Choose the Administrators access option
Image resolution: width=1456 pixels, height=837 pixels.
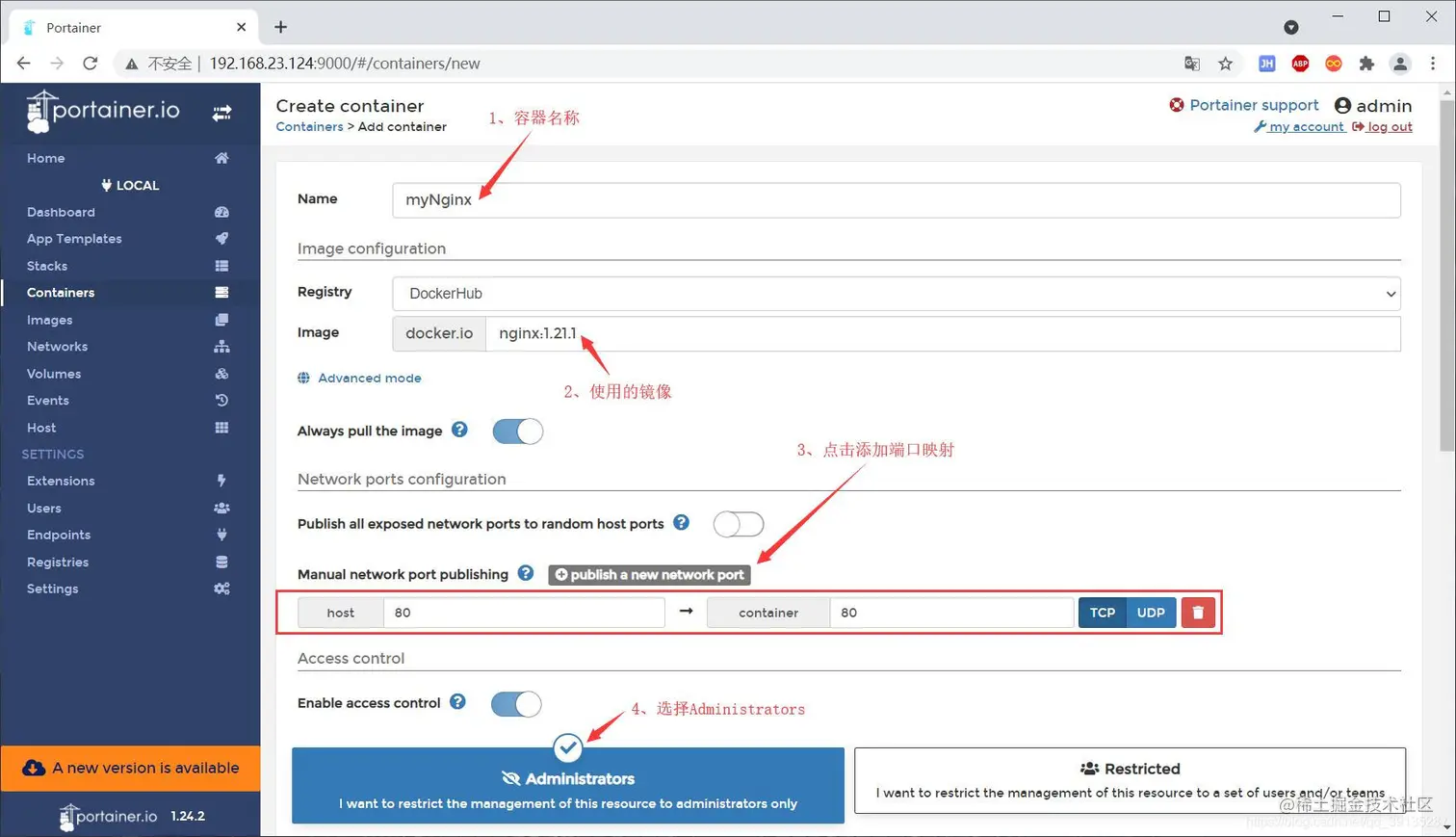(568, 785)
